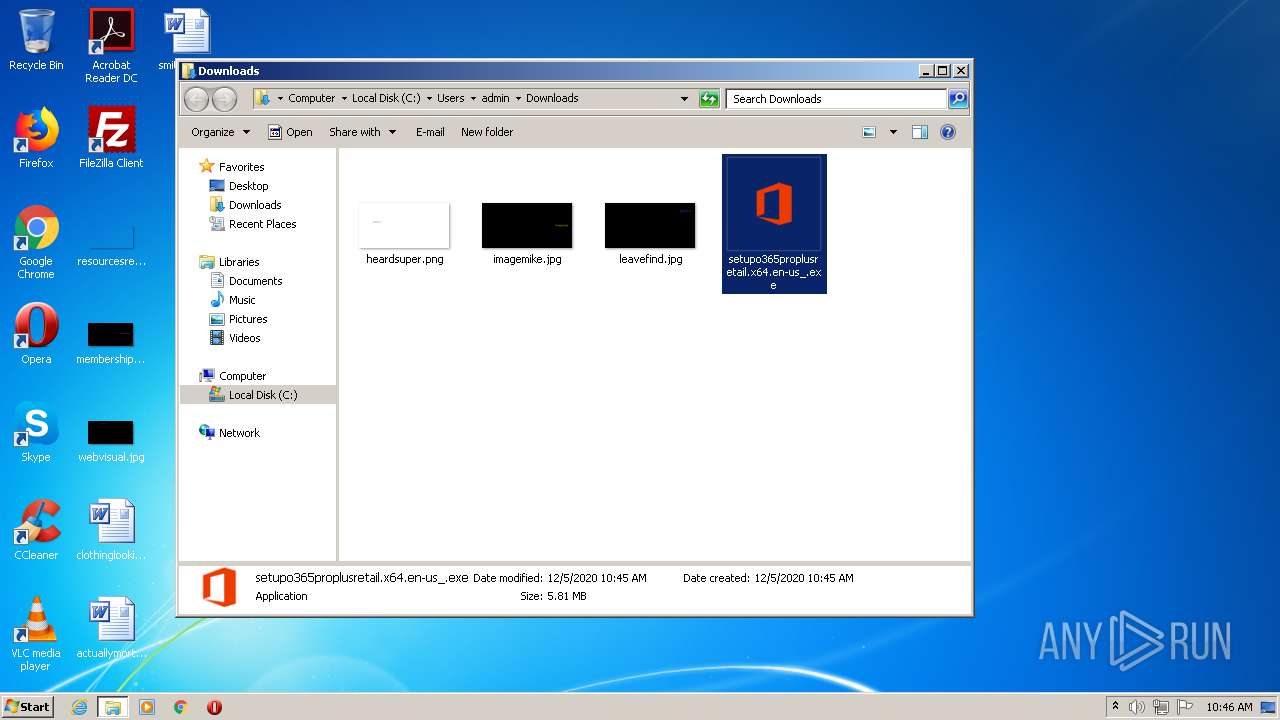Refresh the Downloads folder view

click(x=709, y=98)
